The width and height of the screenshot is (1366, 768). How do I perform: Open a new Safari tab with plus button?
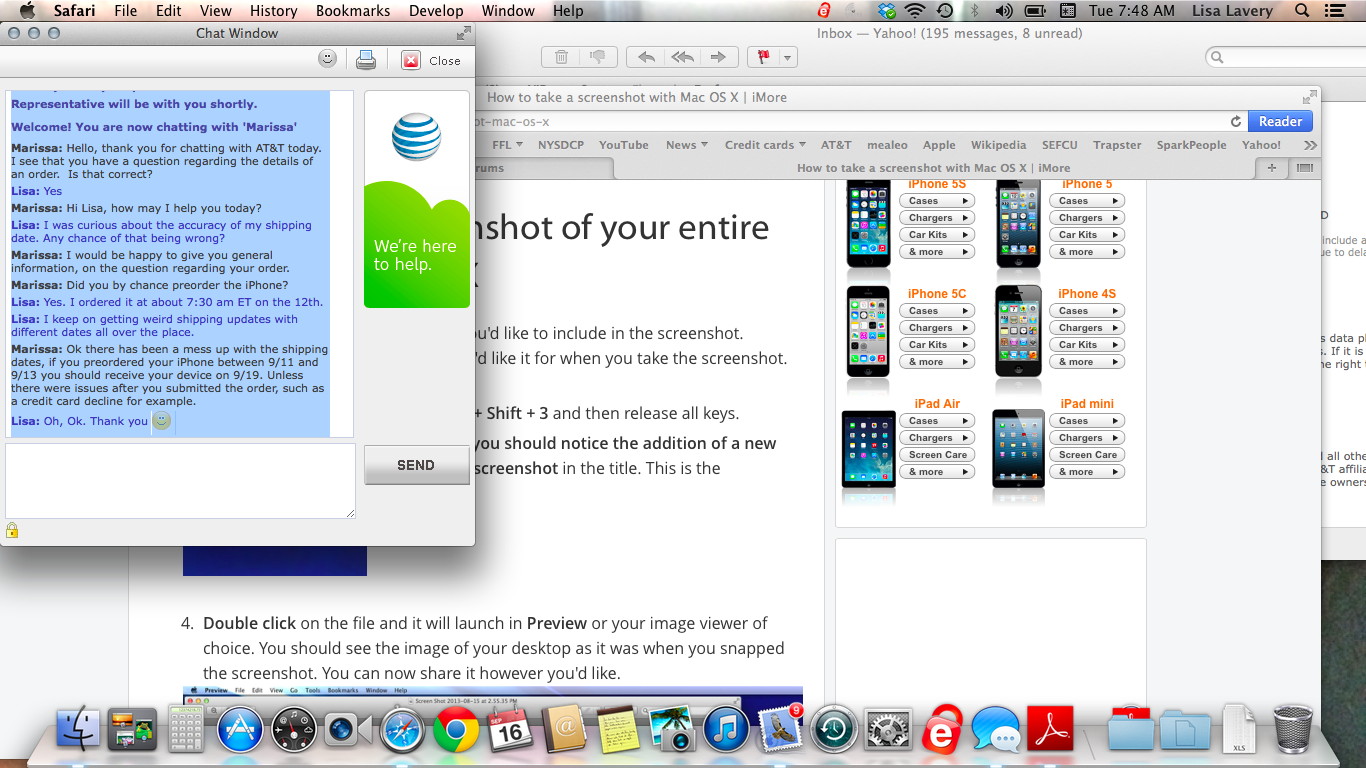pyautogui.click(x=1272, y=168)
